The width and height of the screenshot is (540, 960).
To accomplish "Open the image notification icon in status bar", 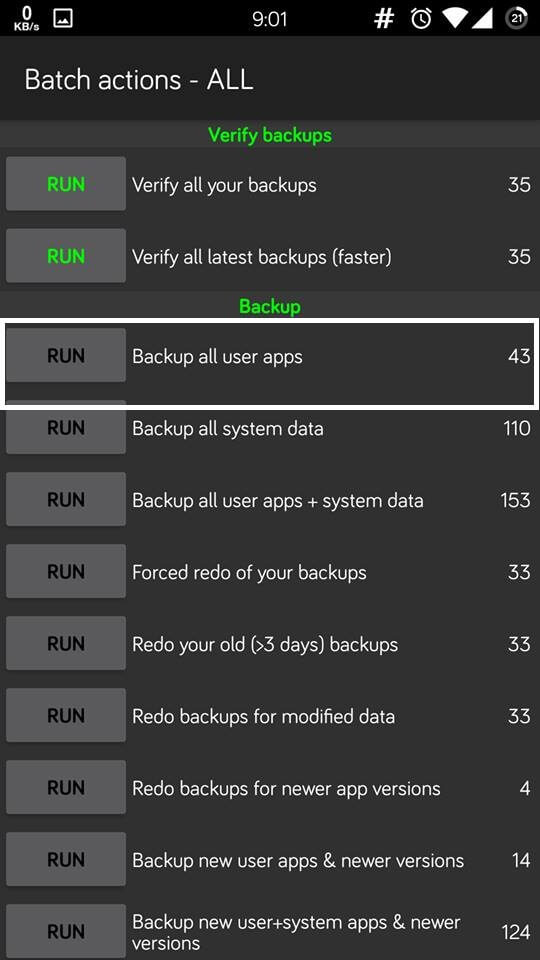I will pos(63,18).
